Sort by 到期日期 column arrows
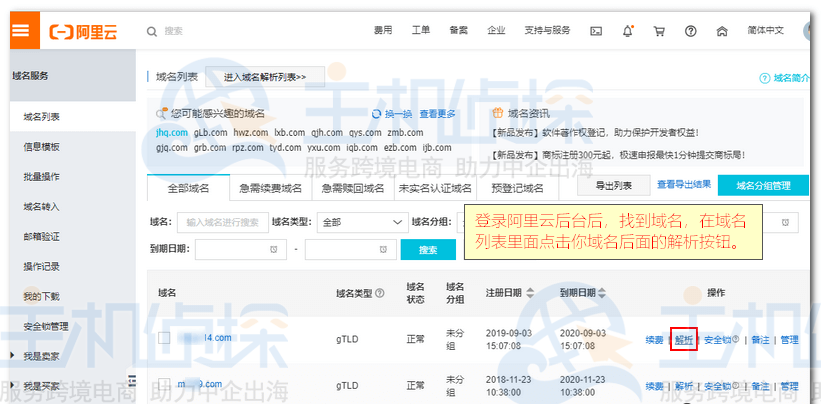This screenshot has height=404, width=821. (x=602, y=293)
